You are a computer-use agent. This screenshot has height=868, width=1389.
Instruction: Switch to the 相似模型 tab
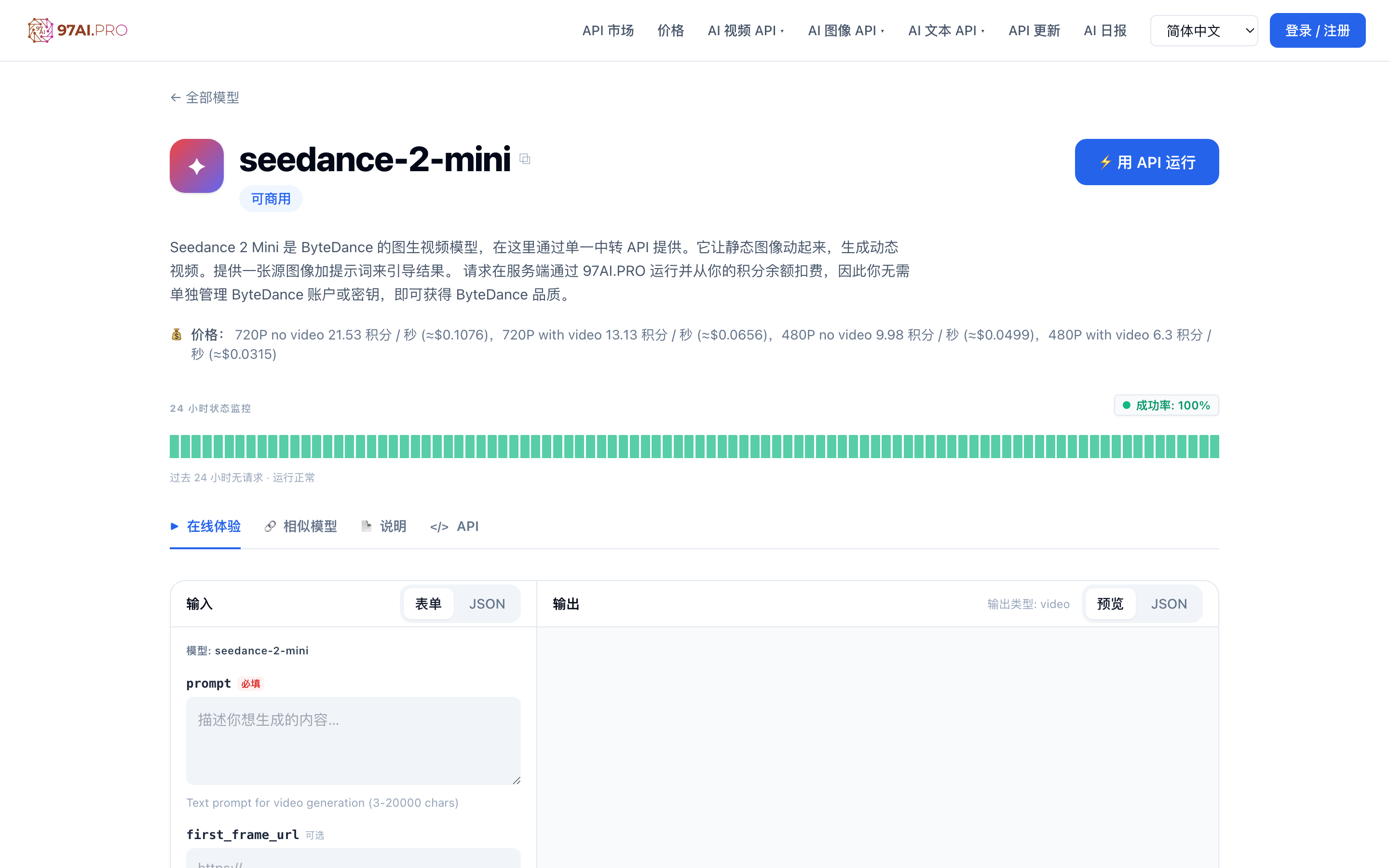(x=301, y=527)
